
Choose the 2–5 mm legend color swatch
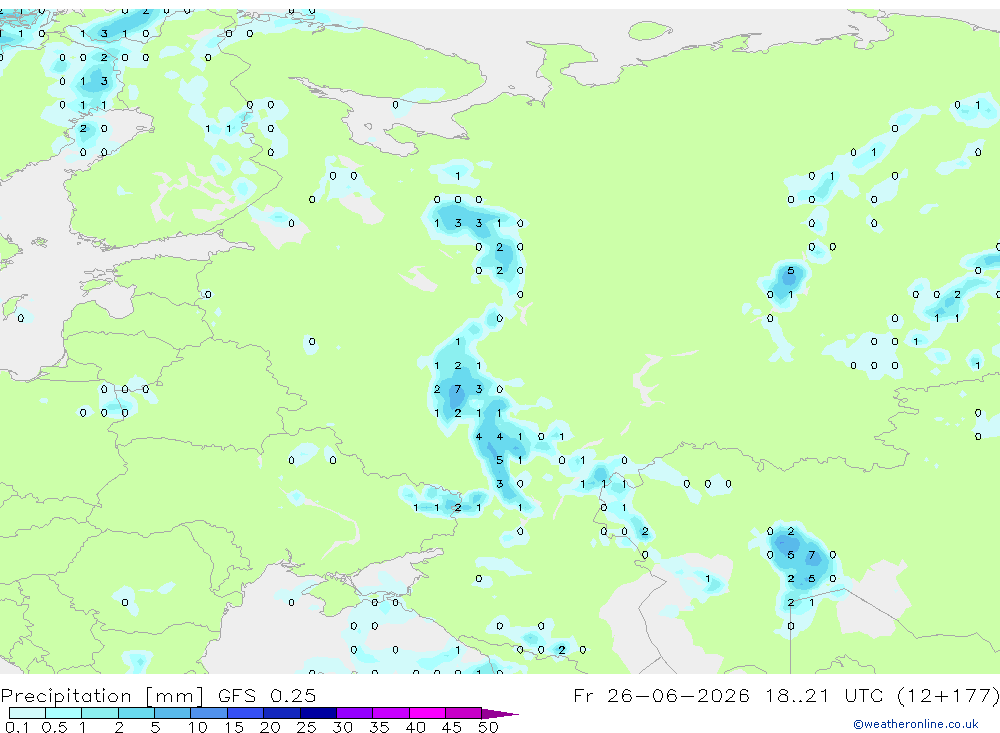(x=136, y=713)
